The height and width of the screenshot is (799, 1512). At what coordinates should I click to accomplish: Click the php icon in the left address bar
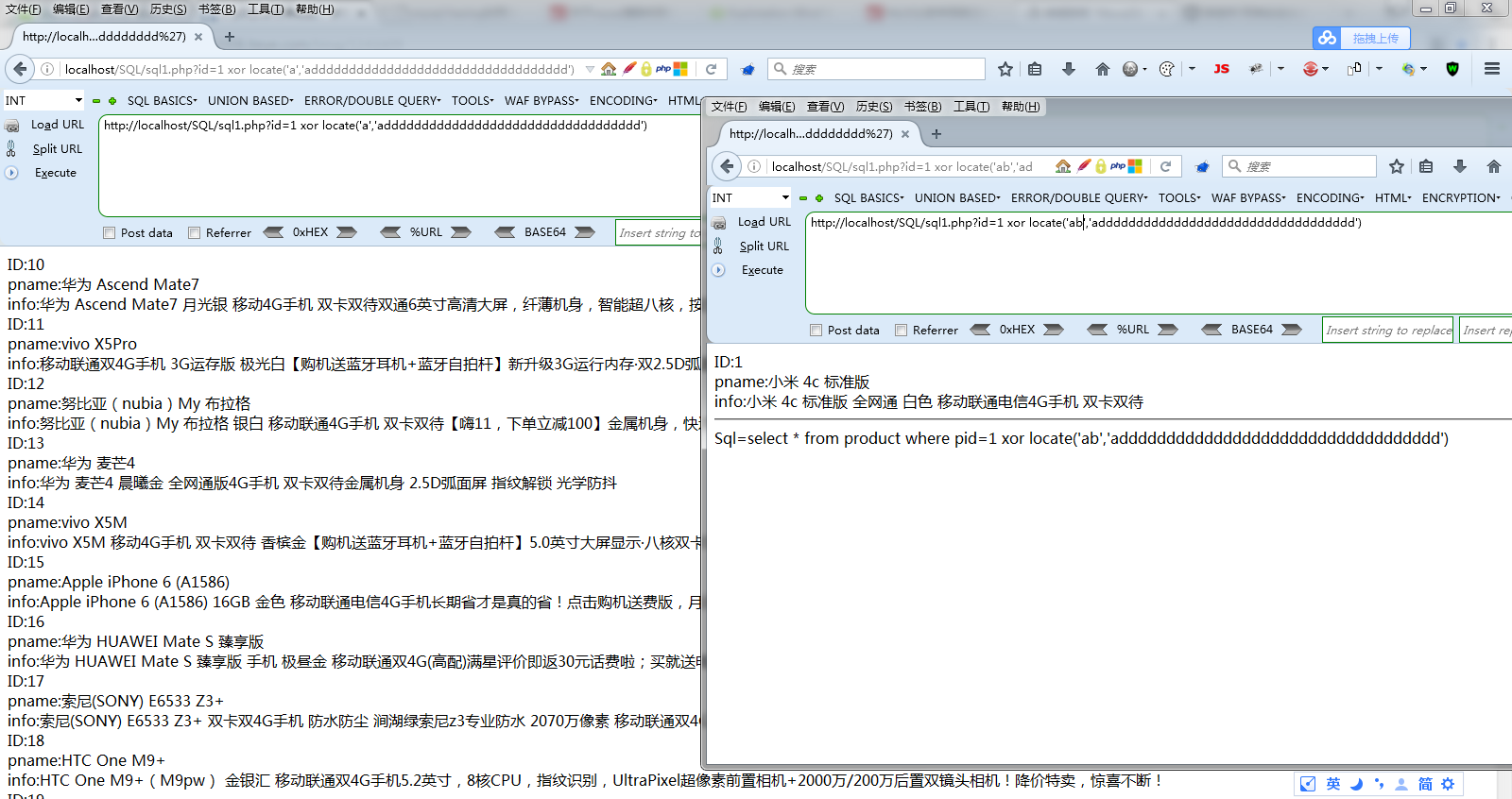(663, 69)
